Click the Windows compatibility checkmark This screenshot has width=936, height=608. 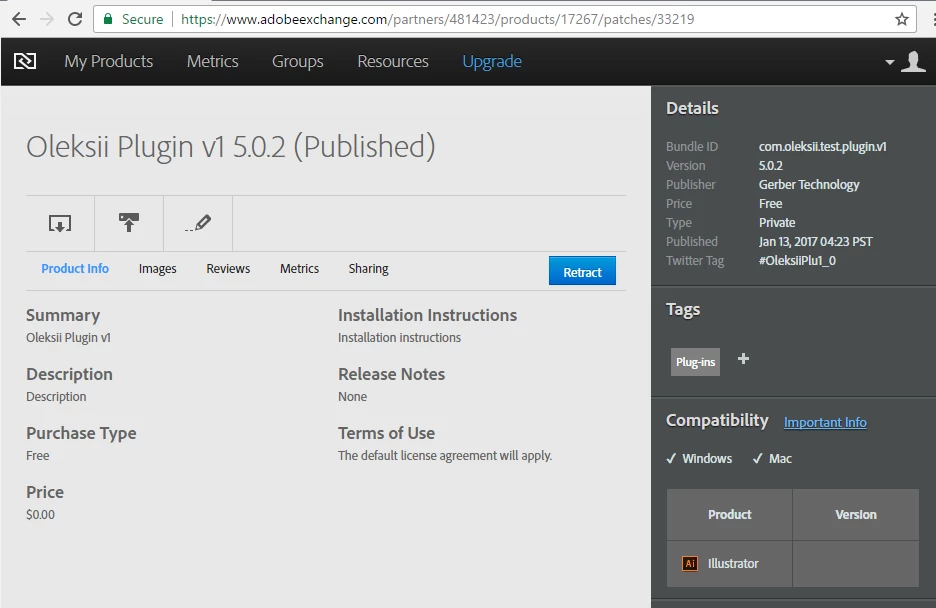(671, 458)
